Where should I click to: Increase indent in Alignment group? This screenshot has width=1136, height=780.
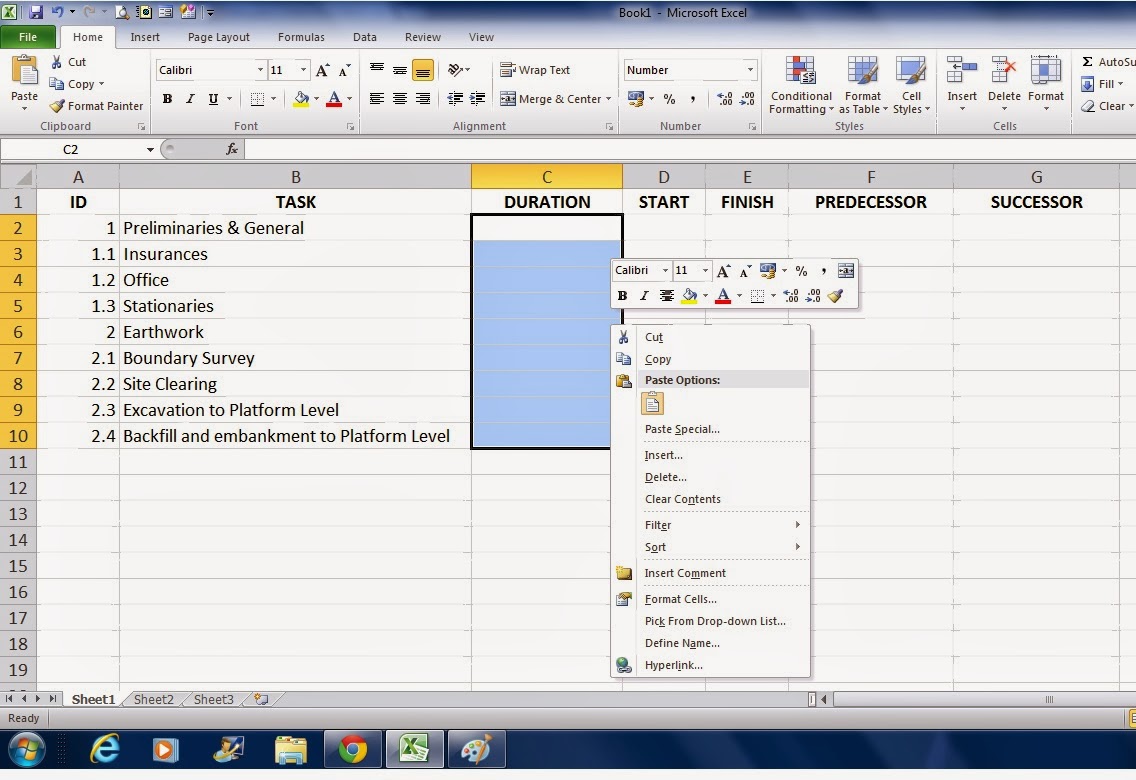[477, 99]
